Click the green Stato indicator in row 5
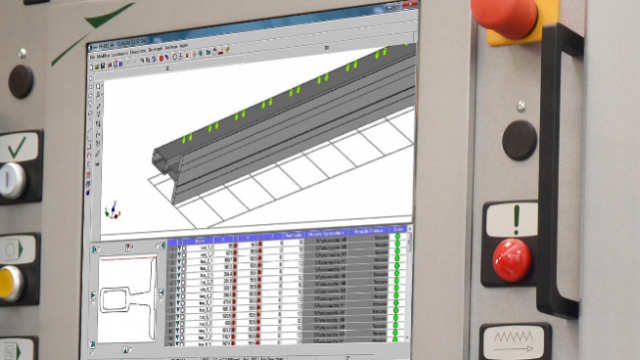This screenshot has width=640, height=360. point(397,266)
